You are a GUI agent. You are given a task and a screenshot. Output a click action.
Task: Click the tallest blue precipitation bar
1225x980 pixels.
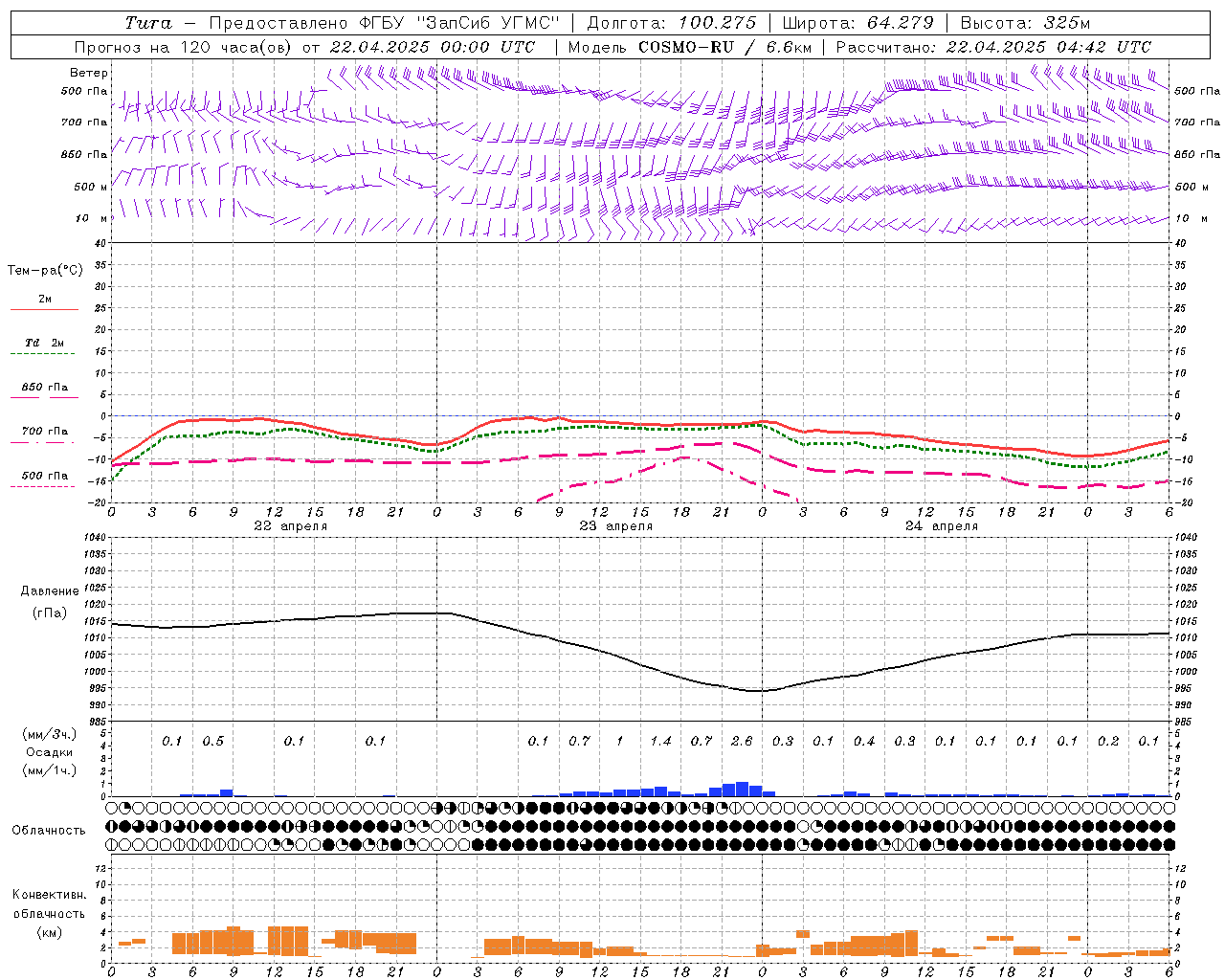742,790
